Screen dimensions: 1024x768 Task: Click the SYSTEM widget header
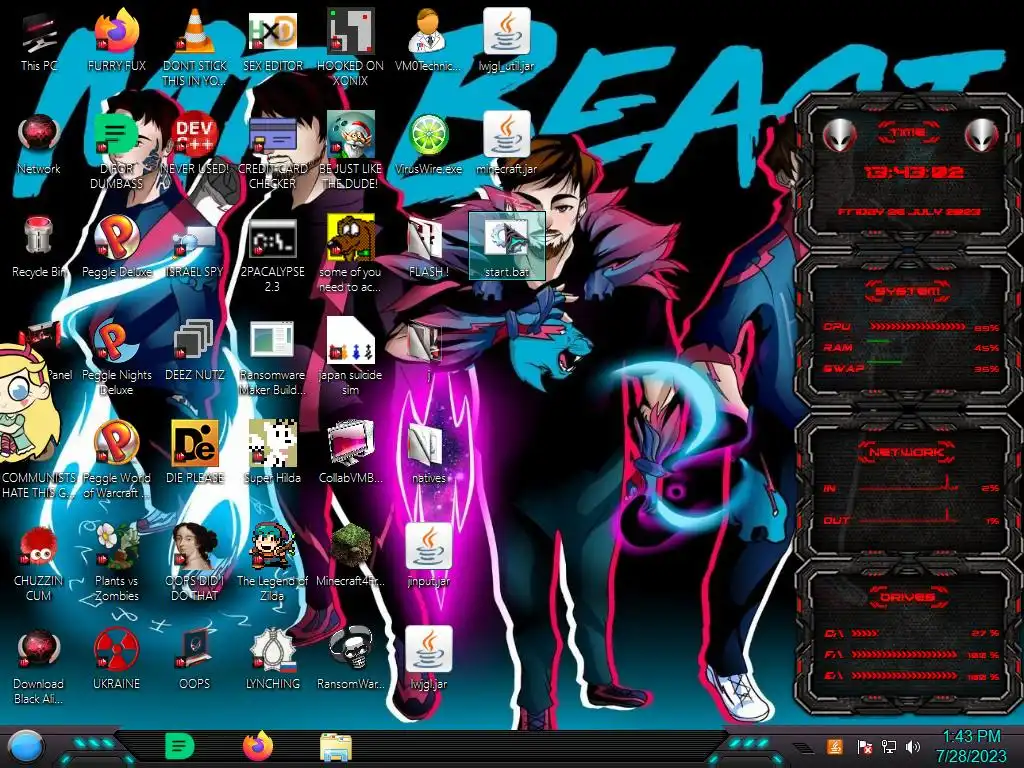908,291
